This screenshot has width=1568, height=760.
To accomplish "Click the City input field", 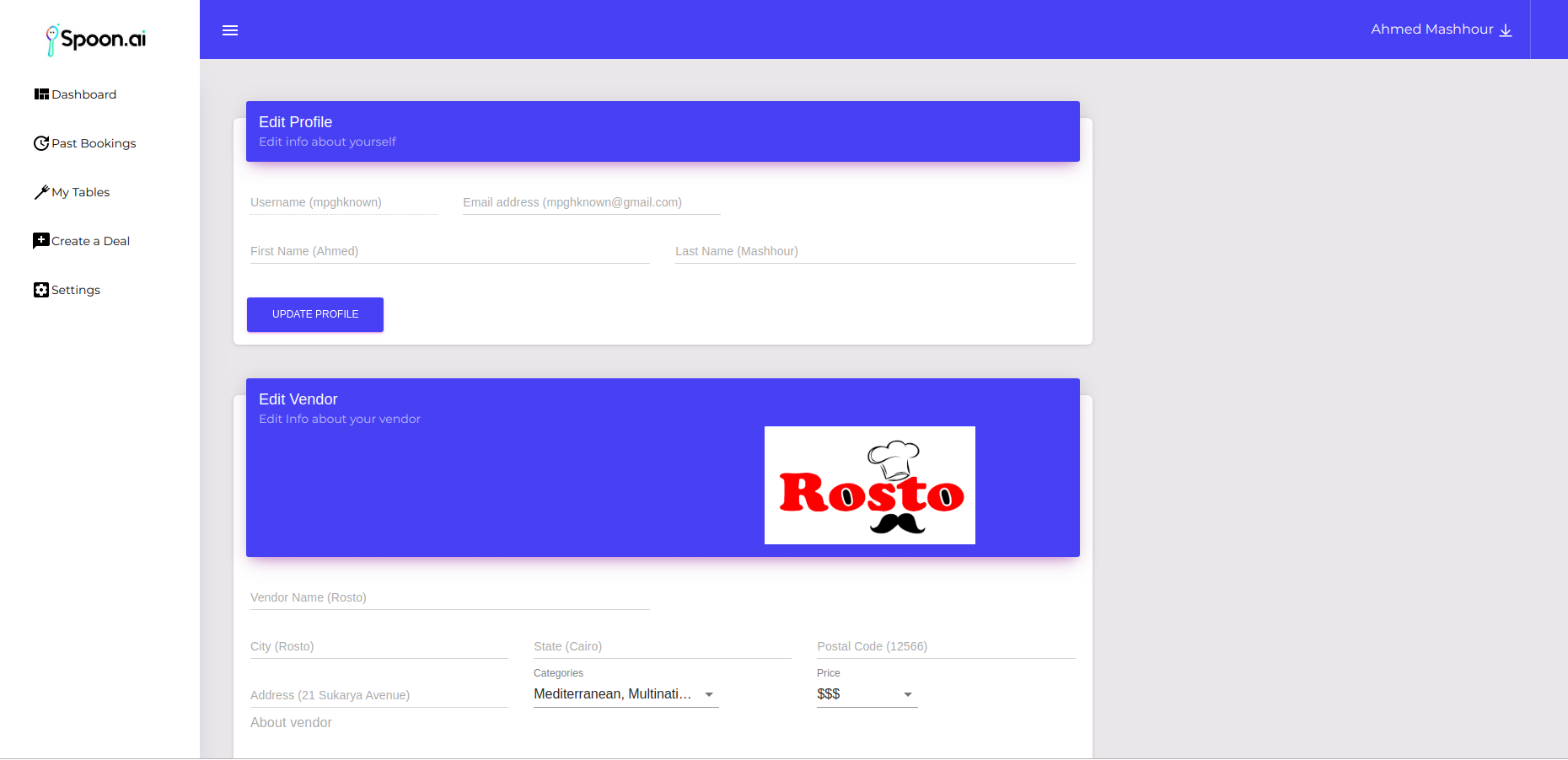I will coord(379,646).
